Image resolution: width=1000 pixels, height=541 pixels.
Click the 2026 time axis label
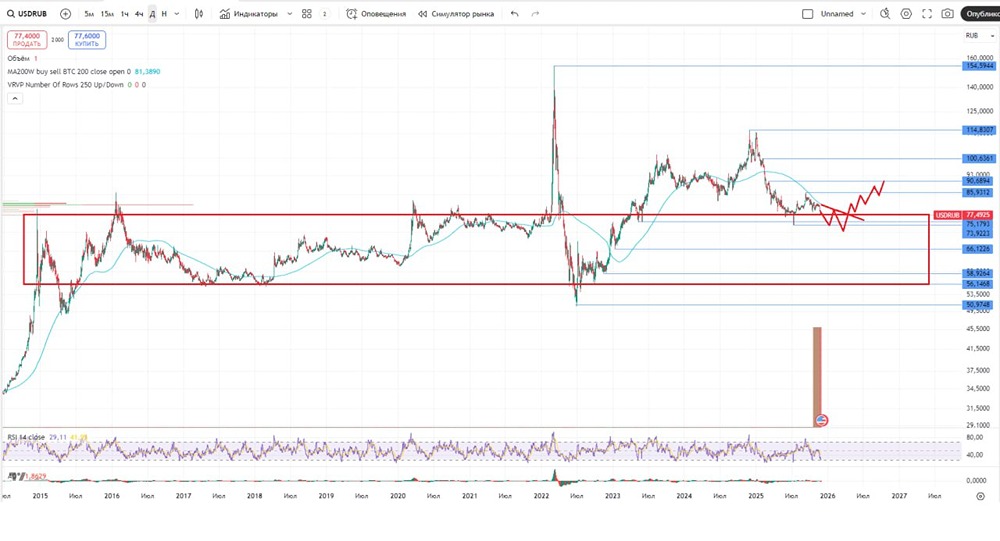828,496
